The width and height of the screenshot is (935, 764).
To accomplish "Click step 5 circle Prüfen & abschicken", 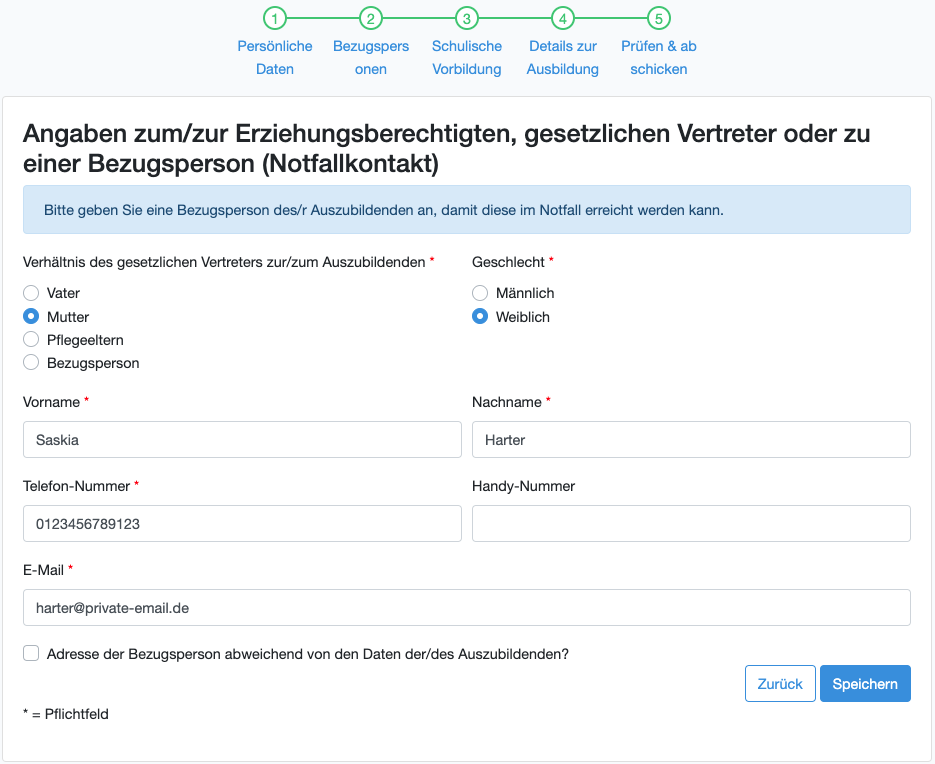I will click(658, 18).
